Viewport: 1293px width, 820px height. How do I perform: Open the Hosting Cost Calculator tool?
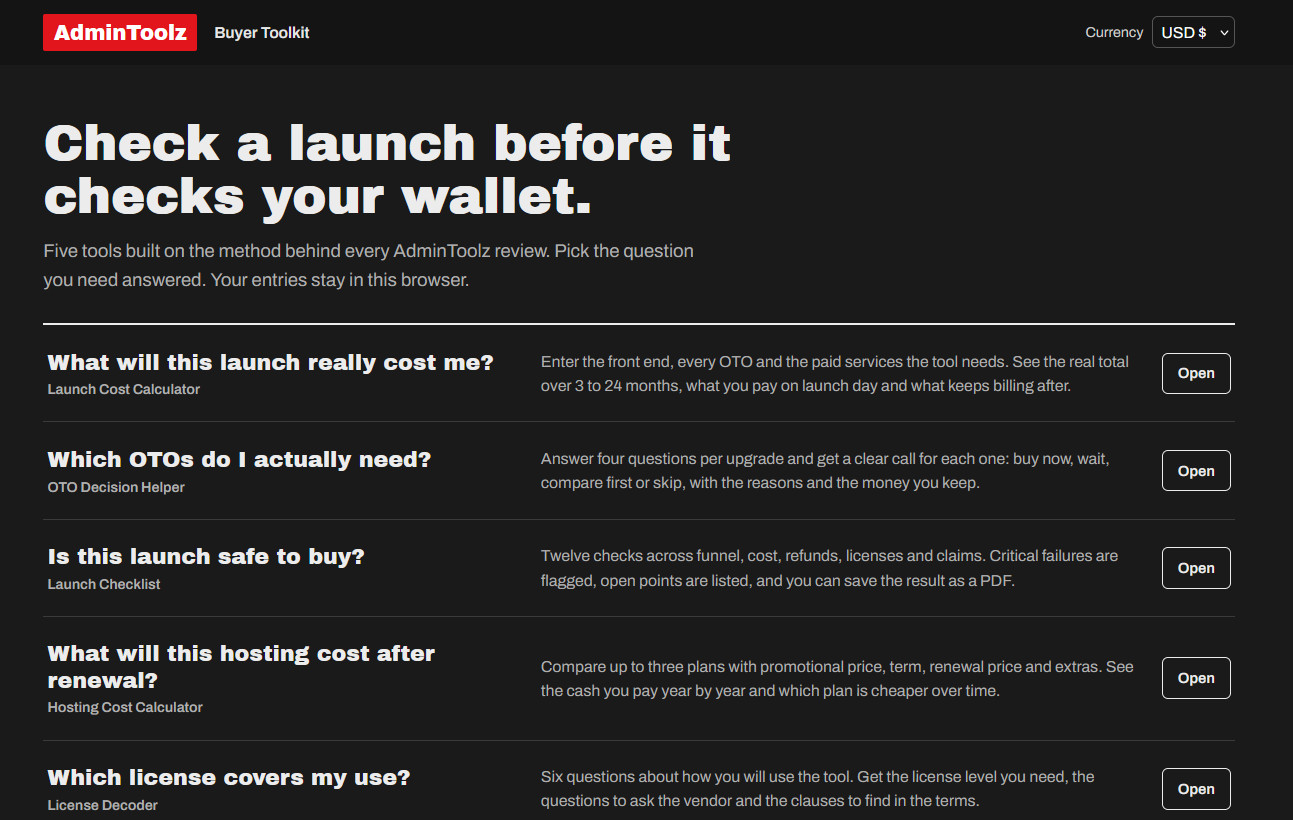(x=1196, y=678)
